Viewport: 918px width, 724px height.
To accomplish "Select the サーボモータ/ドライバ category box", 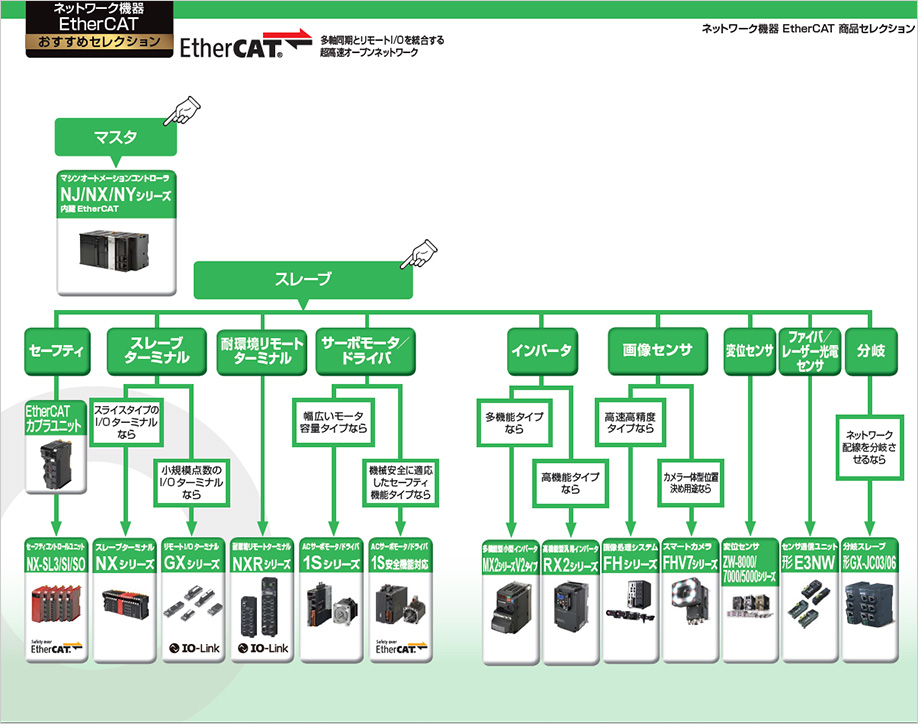I will (365, 351).
